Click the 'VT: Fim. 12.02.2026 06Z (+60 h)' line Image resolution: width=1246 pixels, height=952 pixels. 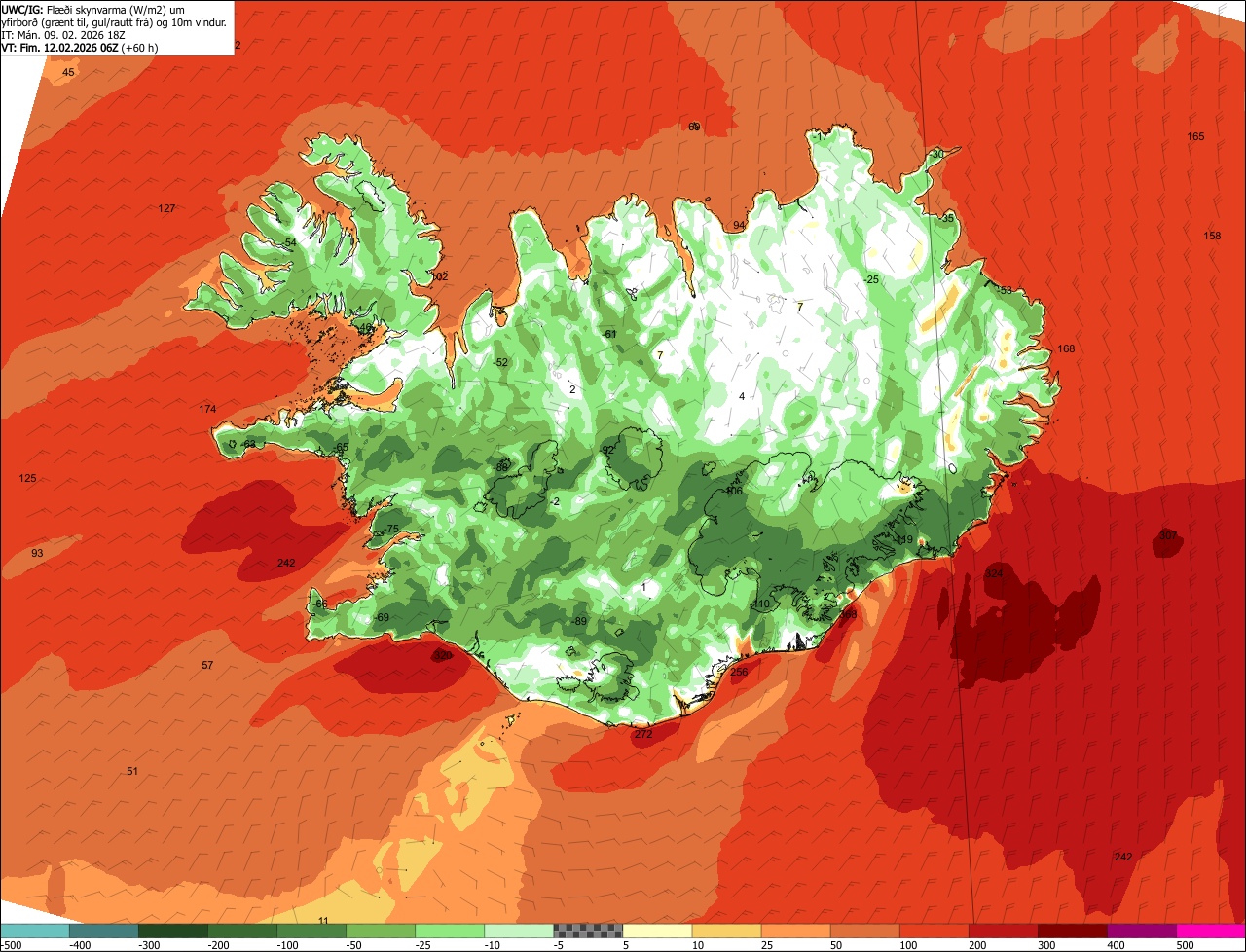pyautogui.click(x=81, y=47)
